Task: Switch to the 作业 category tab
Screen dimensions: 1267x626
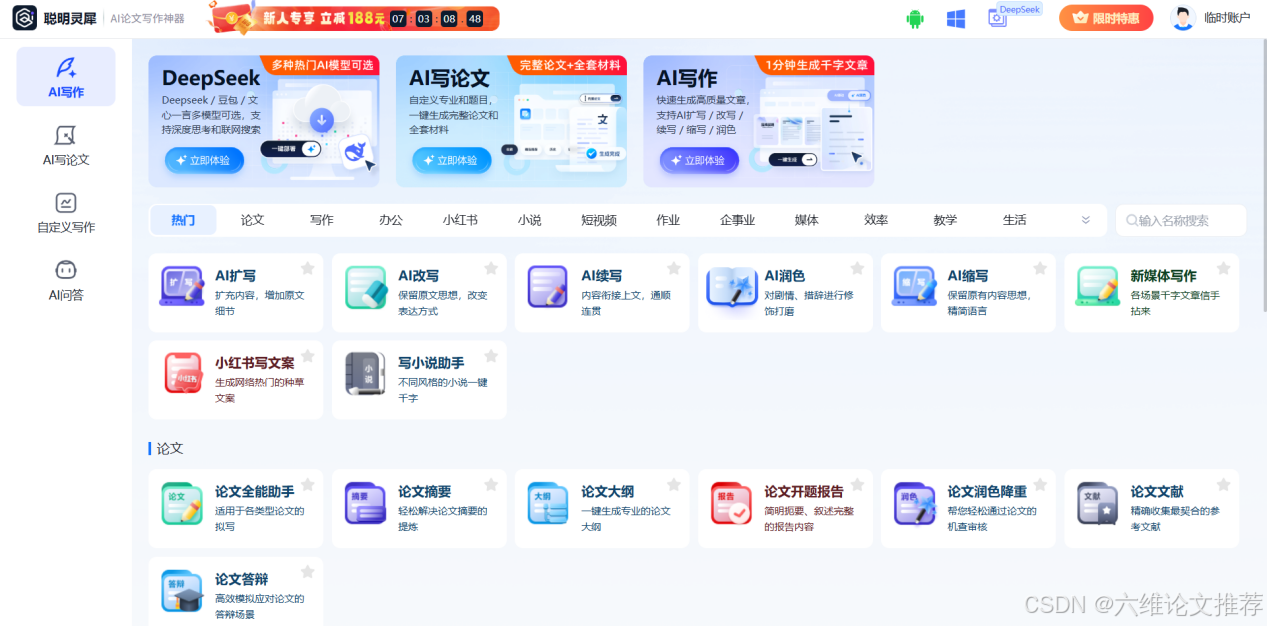Action: pyautogui.click(x=668, y=220)
